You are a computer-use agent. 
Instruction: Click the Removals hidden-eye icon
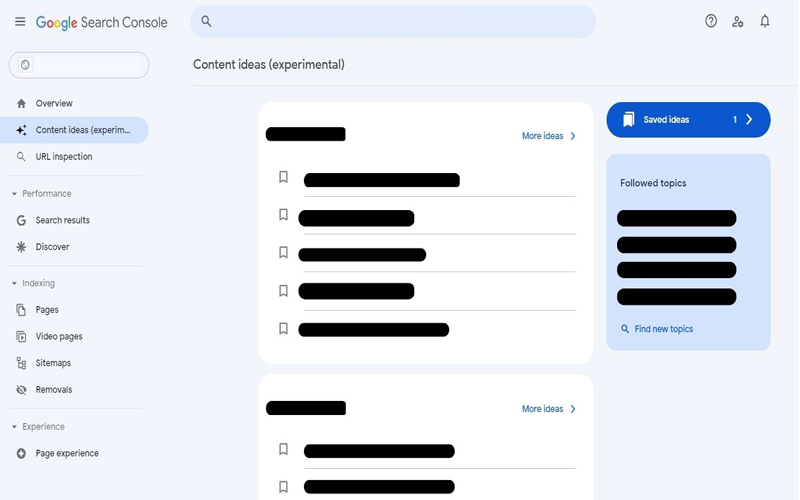(21, 390)
